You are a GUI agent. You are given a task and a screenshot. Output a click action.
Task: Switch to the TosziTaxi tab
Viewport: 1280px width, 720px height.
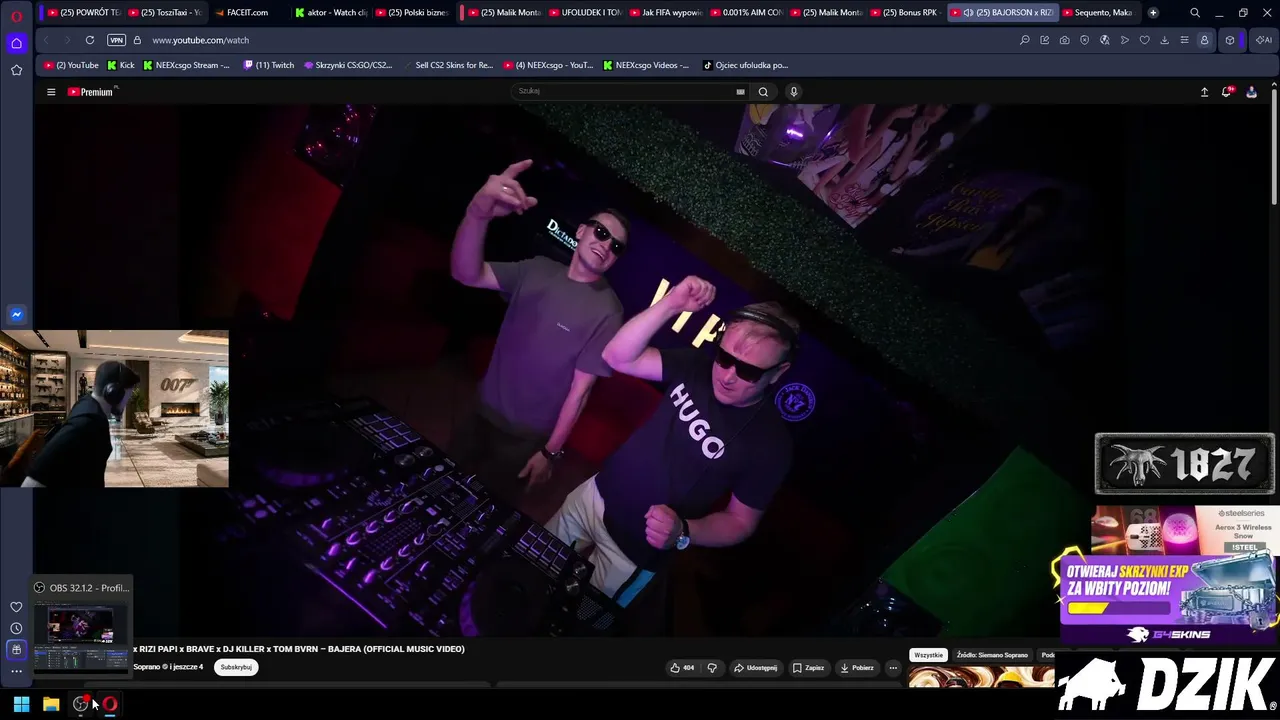pos(165,12)
